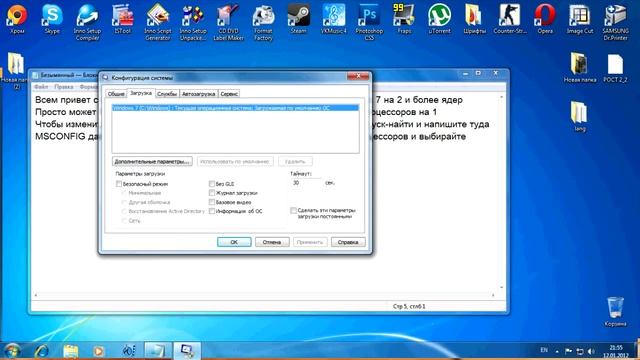Select the lang folder on the desktop
640x360 pixels.
click(580, 116)
